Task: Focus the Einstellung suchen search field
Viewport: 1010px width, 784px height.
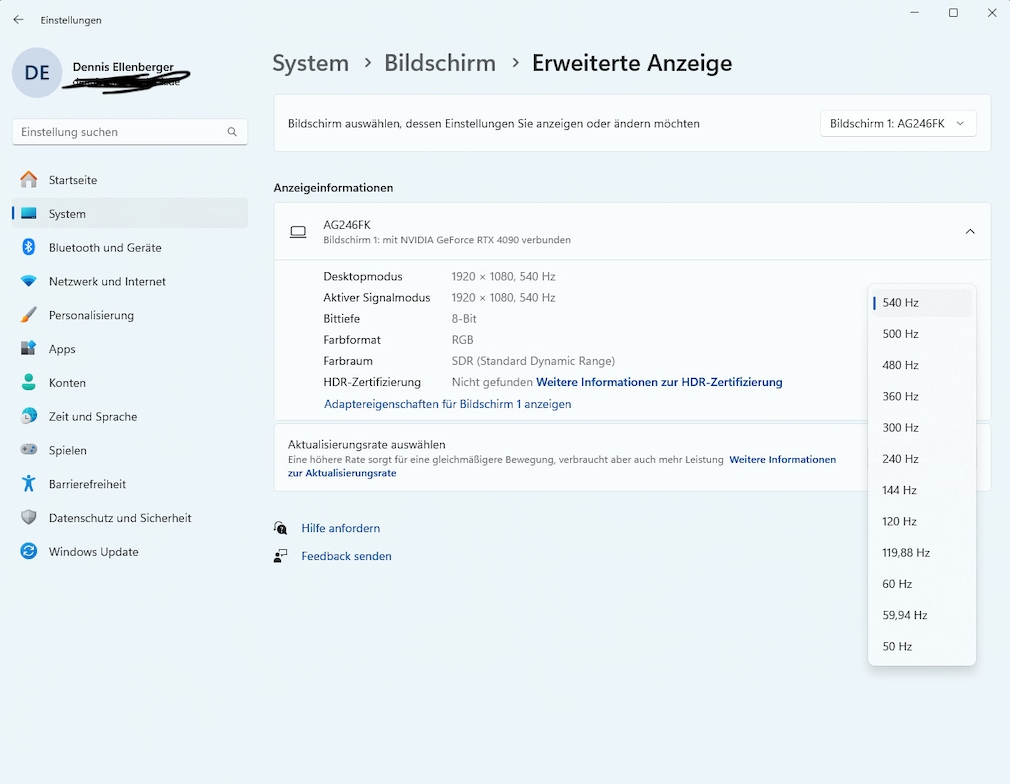Action: 120,132
